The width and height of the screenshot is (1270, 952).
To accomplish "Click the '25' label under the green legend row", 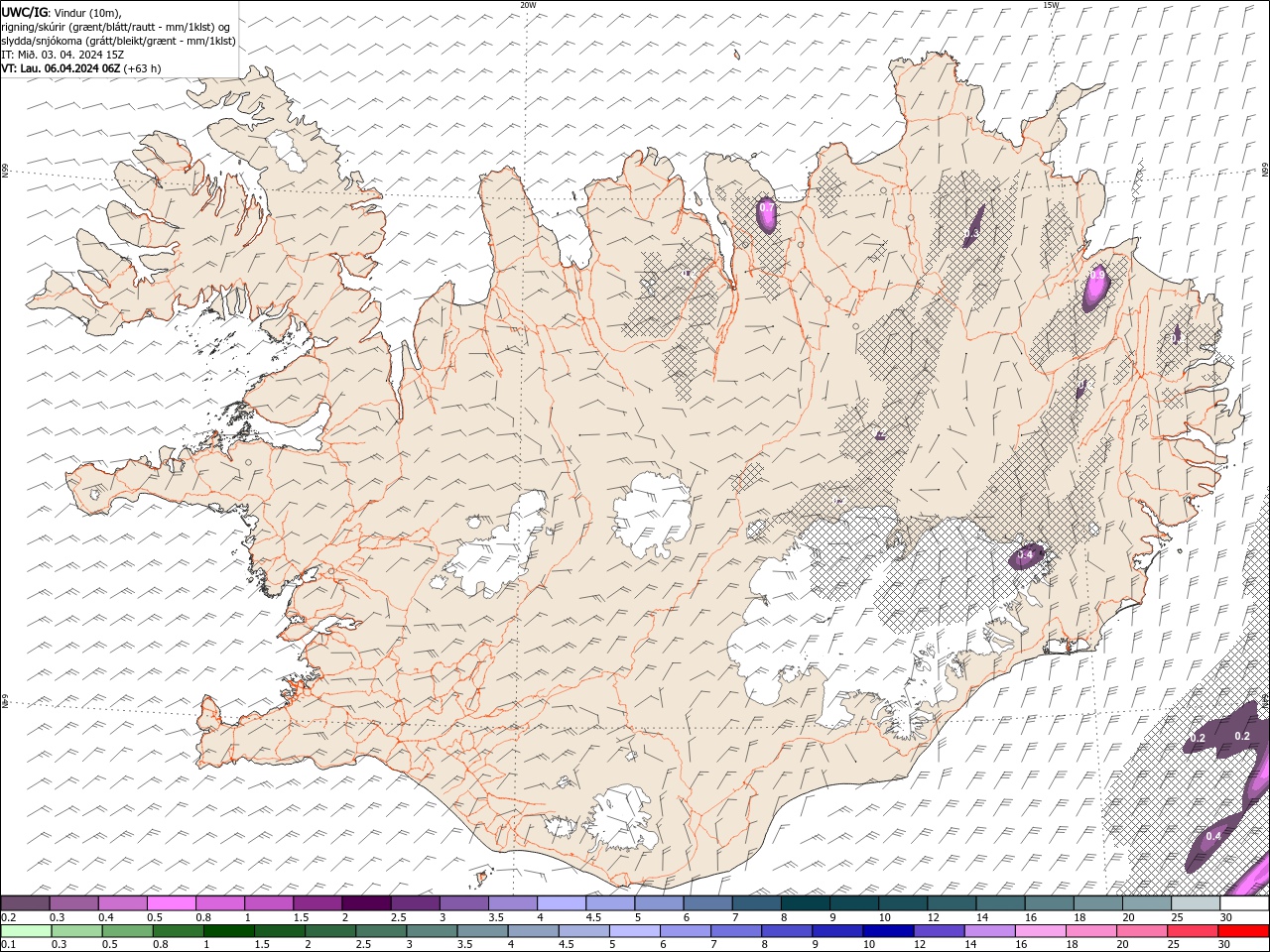I will point(1172,945).
